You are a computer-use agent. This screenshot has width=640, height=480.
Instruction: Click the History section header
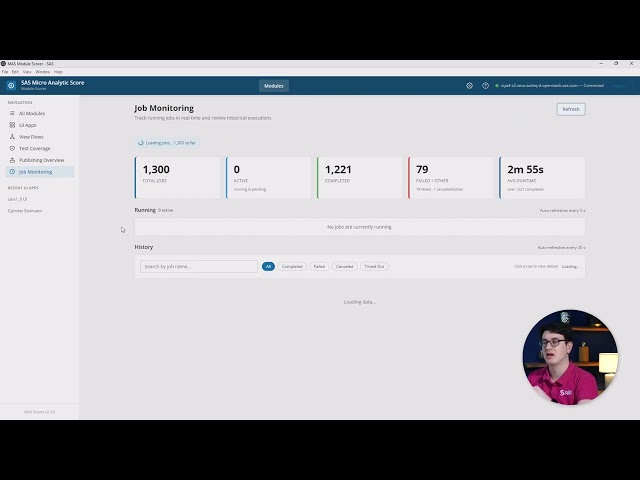tap(144, 247)
